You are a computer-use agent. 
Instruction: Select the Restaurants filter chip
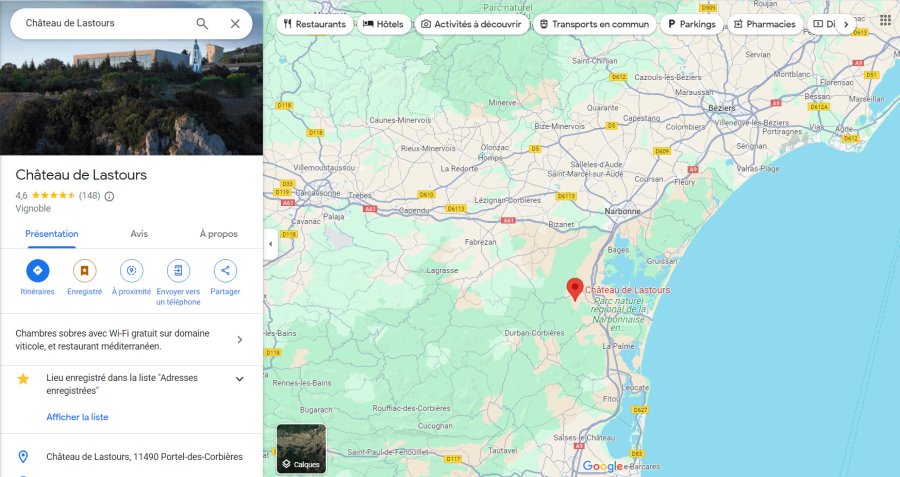(x=315, y=24)
